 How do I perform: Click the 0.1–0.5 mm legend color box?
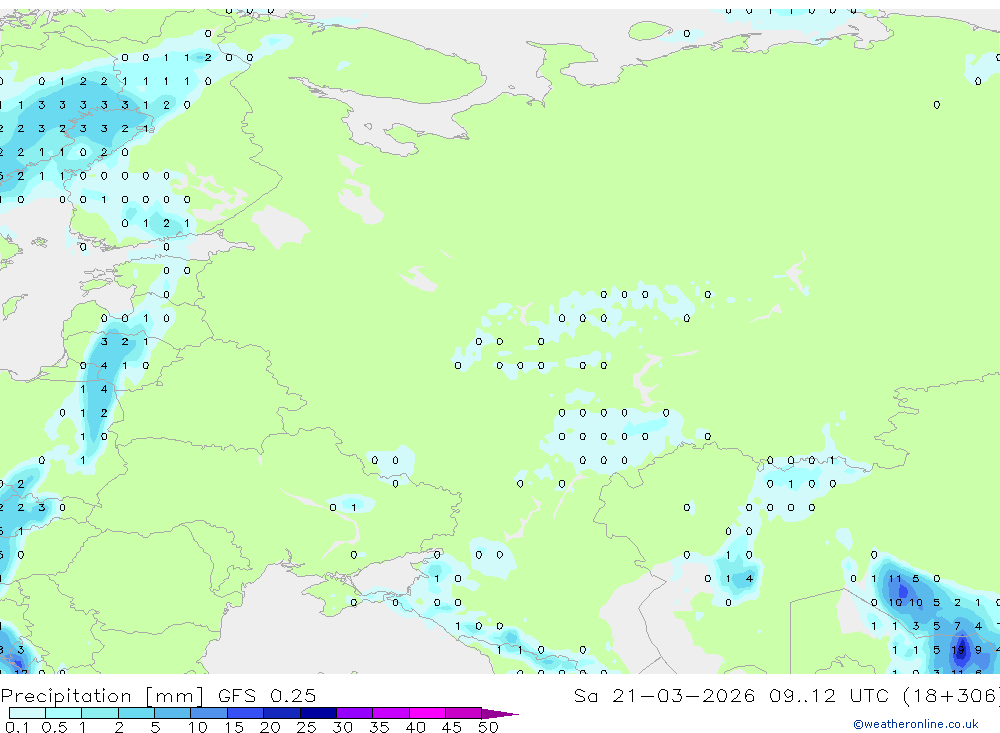coord(27,713)
